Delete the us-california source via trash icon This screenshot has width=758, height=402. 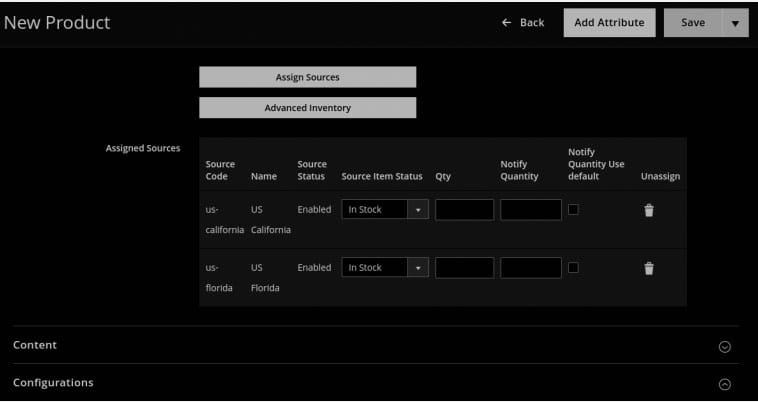pos(648,210)
